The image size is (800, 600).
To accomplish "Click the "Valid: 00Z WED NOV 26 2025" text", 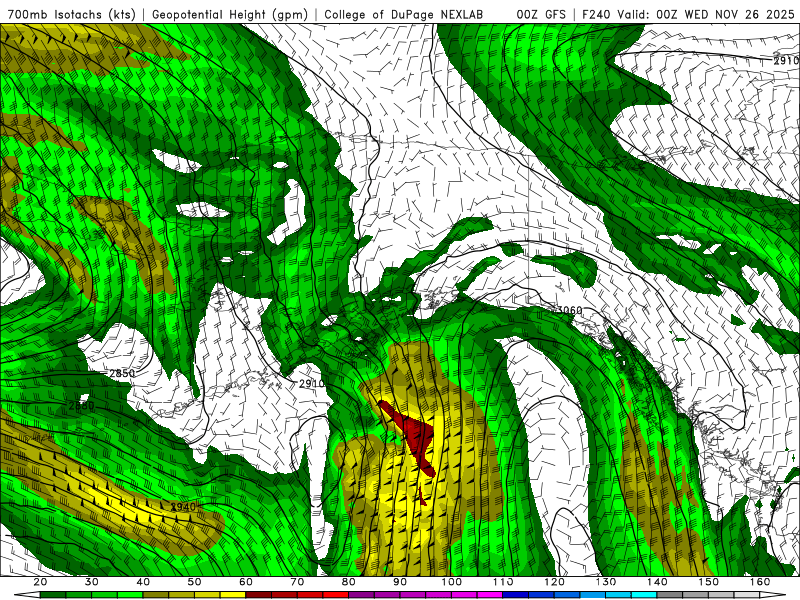I will tap(707, 15).
